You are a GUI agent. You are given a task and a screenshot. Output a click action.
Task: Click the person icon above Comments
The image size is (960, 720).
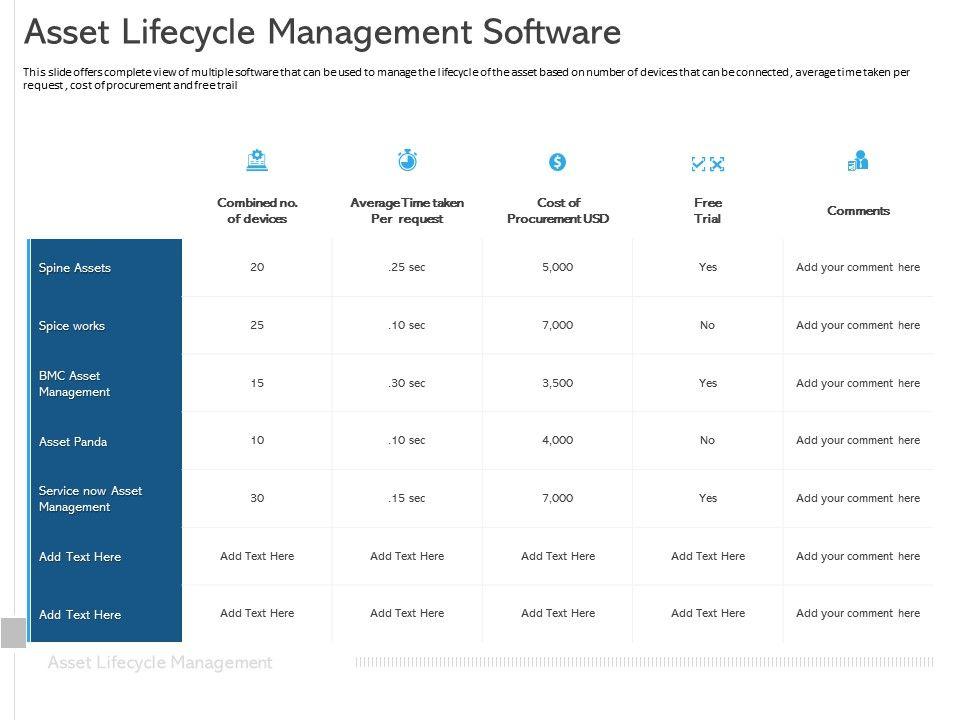point(858,160)
